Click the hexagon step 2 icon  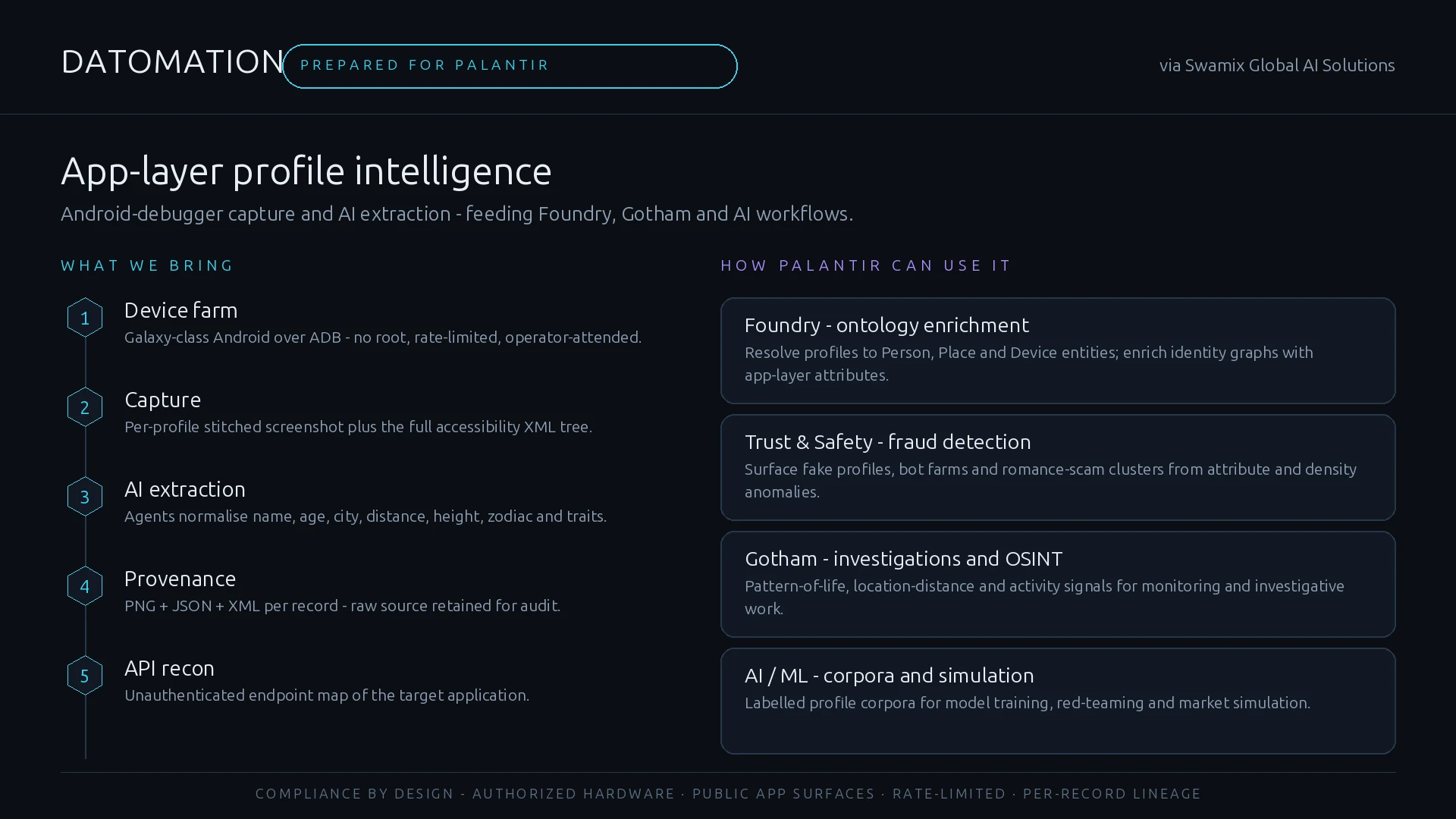pyautogui.click(x=85, y=407)
